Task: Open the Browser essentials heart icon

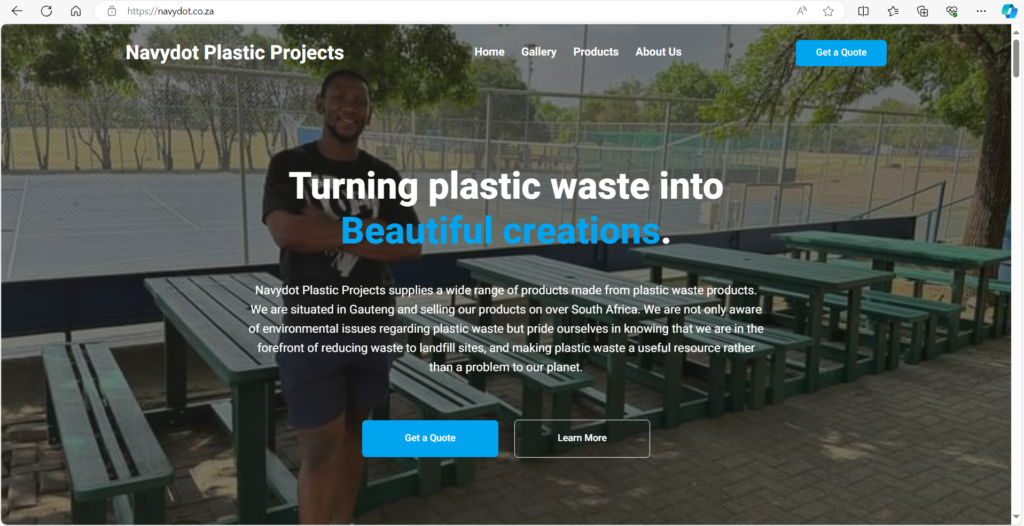Action: (952, 11)
